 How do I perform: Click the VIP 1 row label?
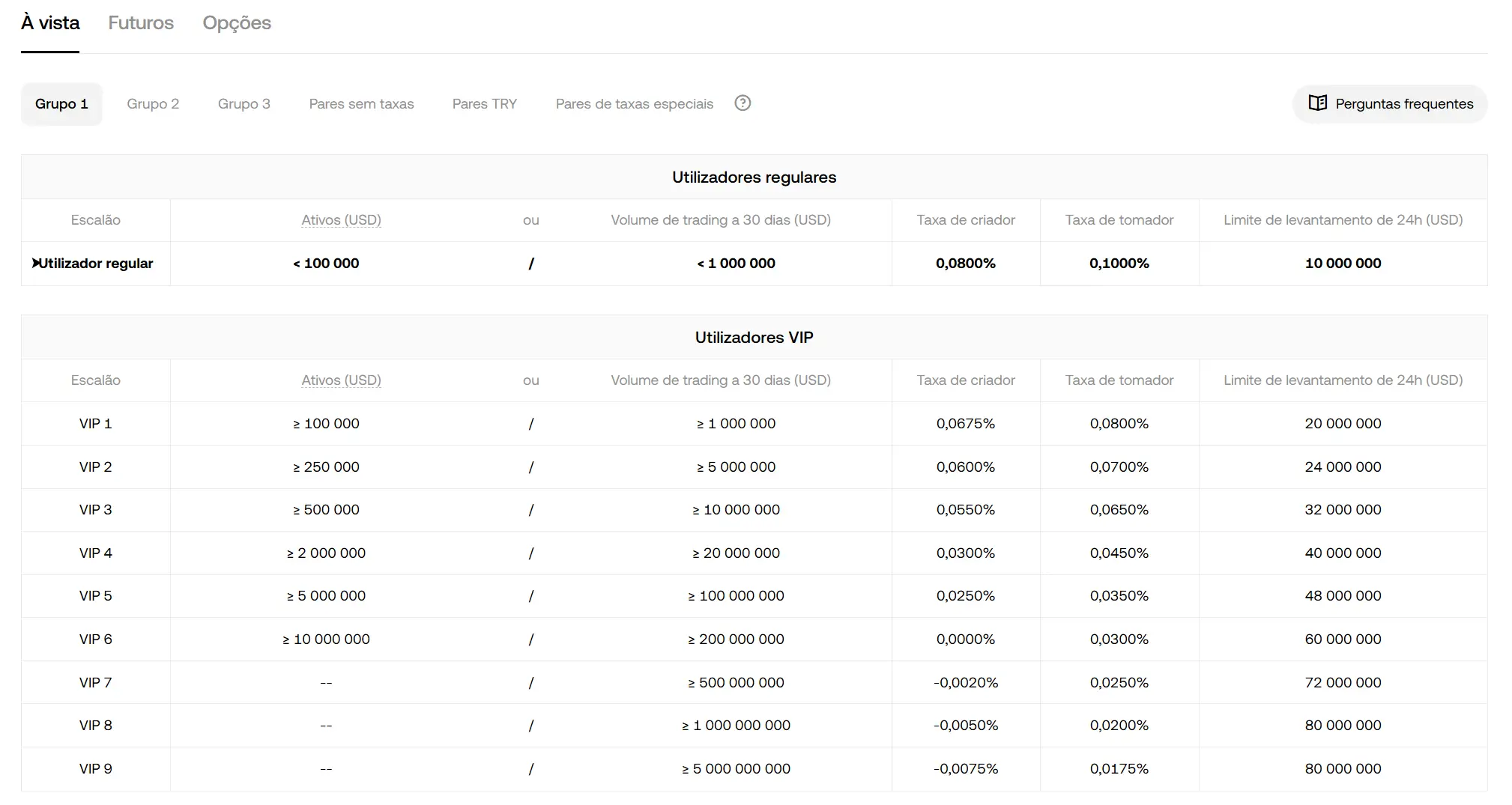coord(95,424)
